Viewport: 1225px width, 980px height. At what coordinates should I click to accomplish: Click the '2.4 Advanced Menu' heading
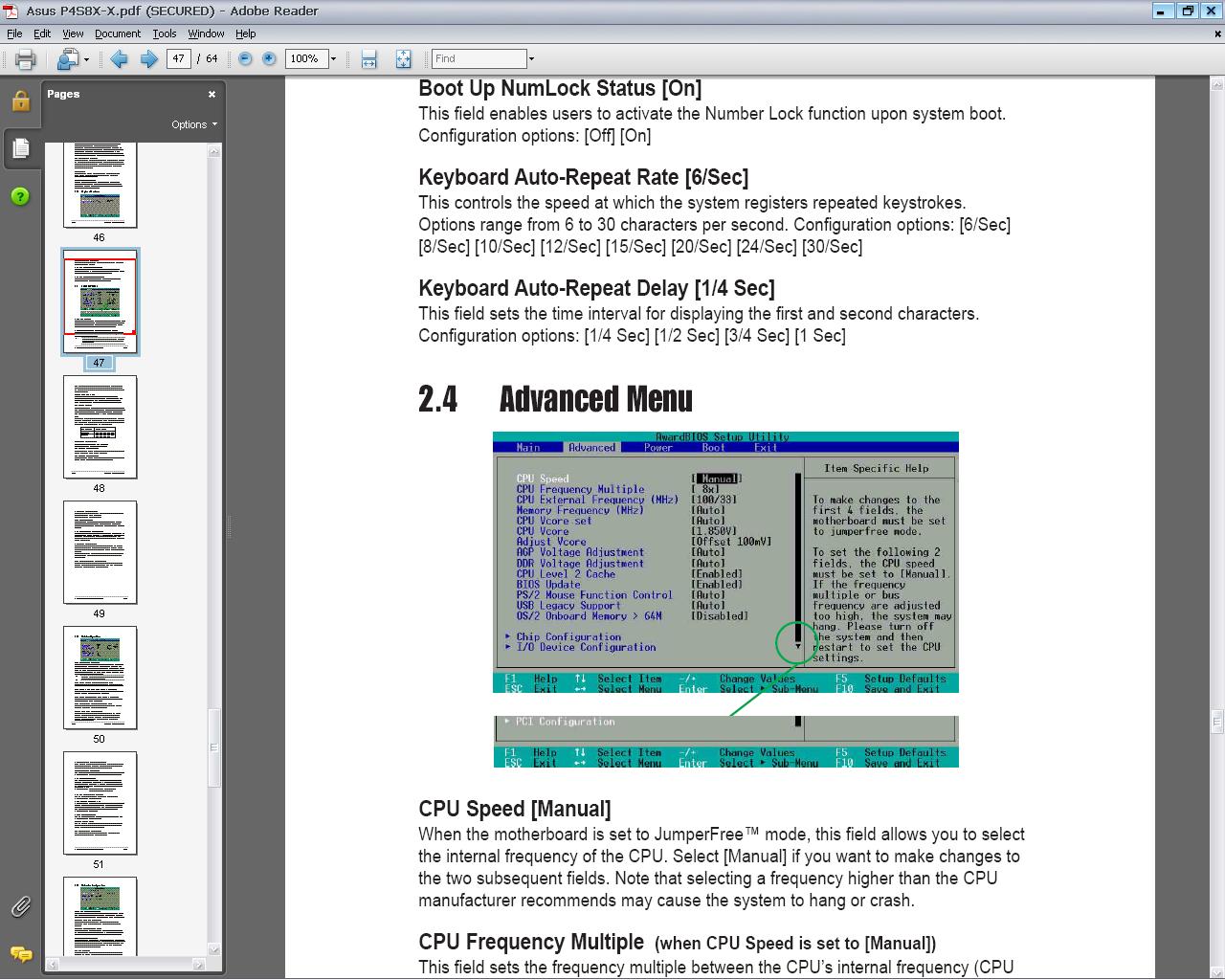[555, 399]
